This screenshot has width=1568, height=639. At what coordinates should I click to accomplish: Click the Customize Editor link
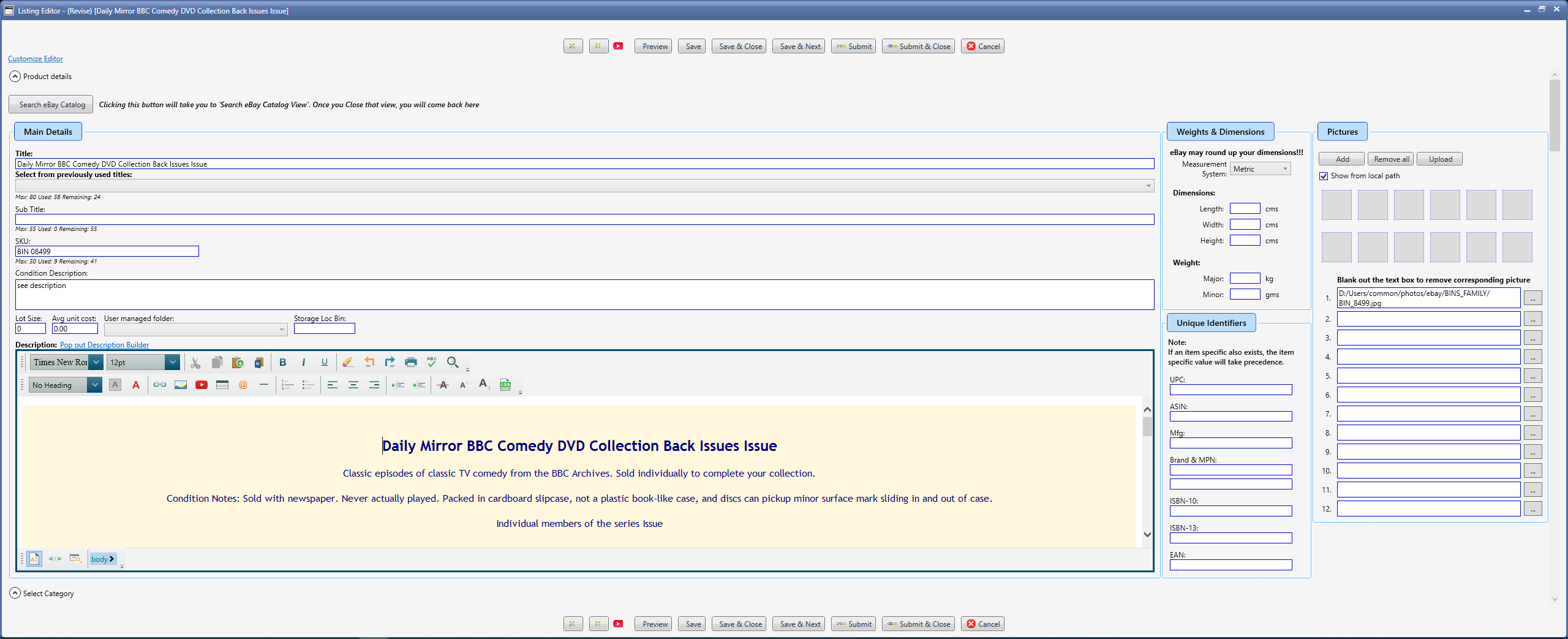(36, 59)
